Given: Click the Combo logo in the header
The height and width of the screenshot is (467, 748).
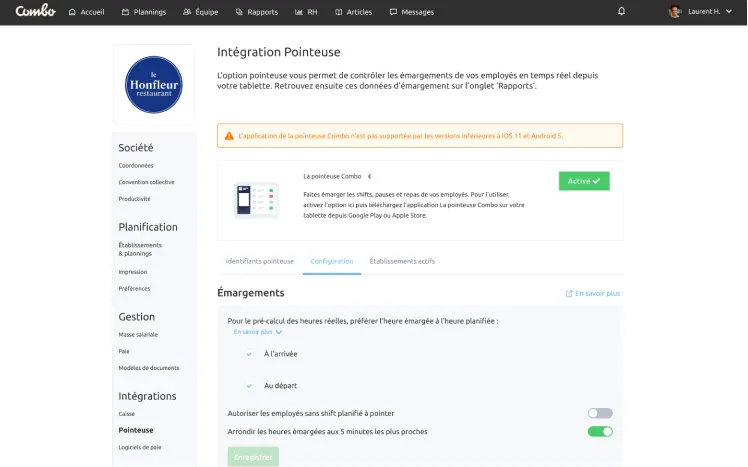Looking at the screenshot, I should [x=35, y=11].
